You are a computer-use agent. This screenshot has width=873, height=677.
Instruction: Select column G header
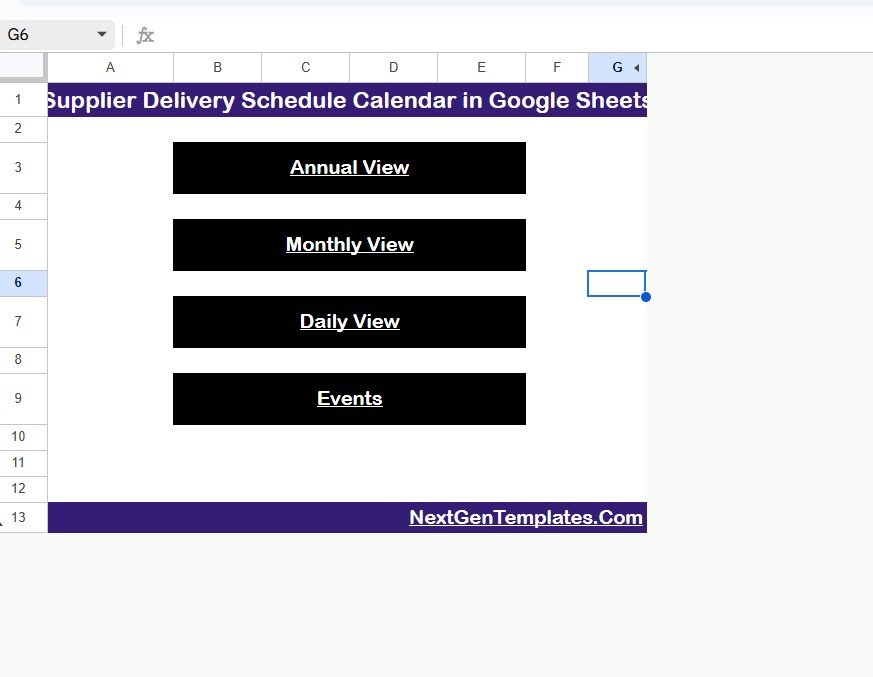pyautogui.click(x=615, y=67)
